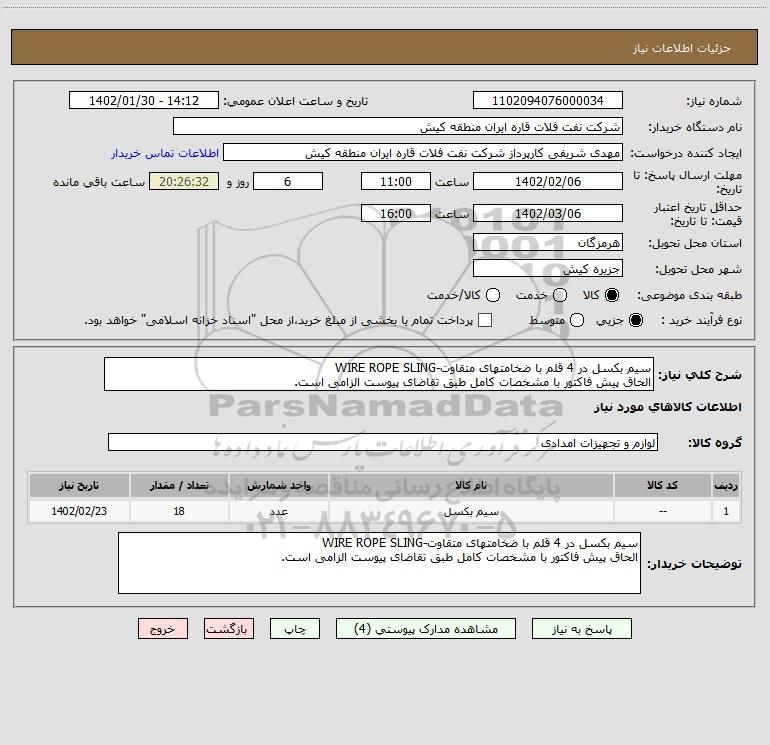The height and width of the screenshot is (745, 770).
Task: Click the نام دستگاه خریدار field
Action: click(x=398, y=127)
